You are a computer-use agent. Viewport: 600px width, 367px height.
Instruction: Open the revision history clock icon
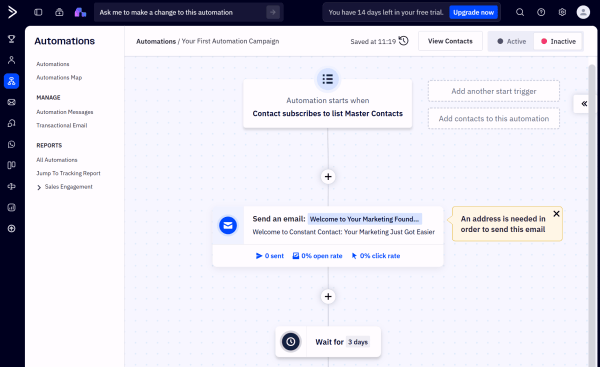pyautogui.click(x=404, y=41)
